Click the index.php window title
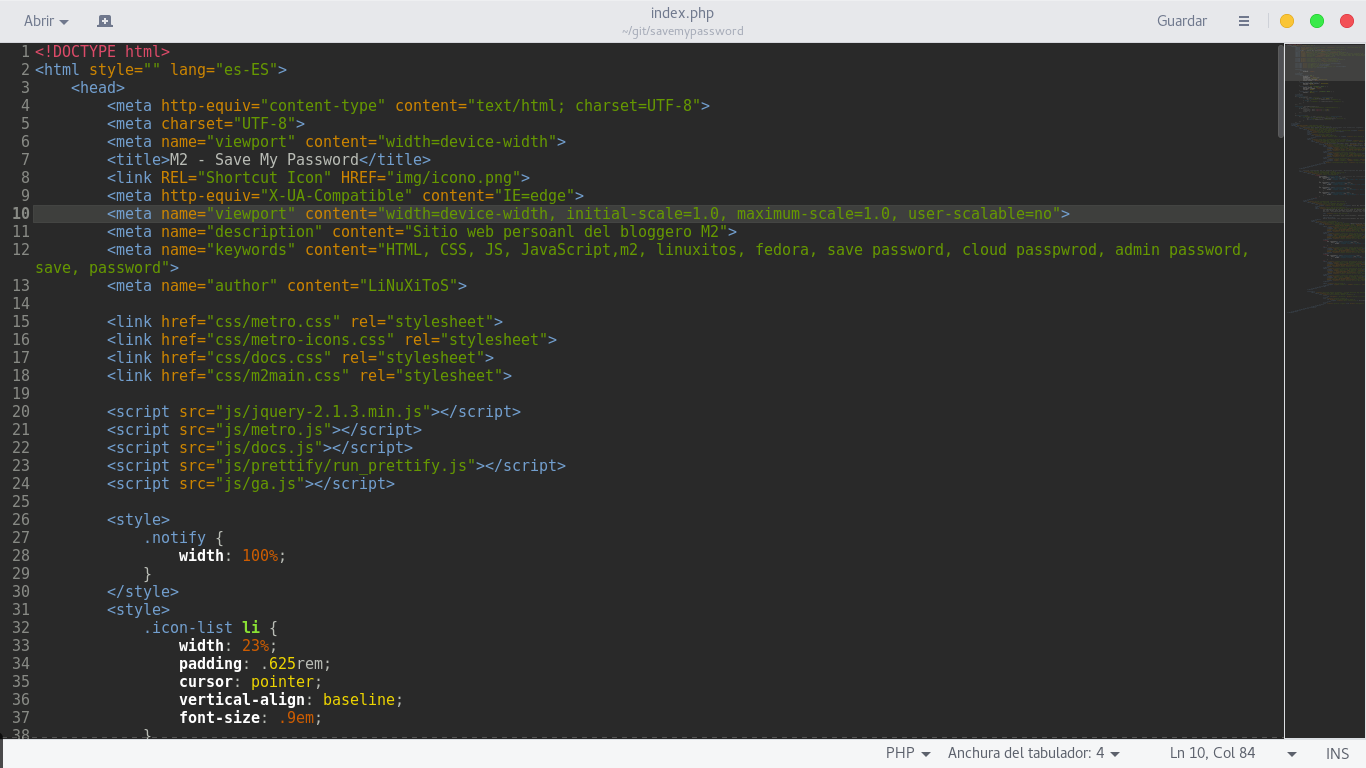Screen dimensions: 1366x768 [x=682, y=13]
